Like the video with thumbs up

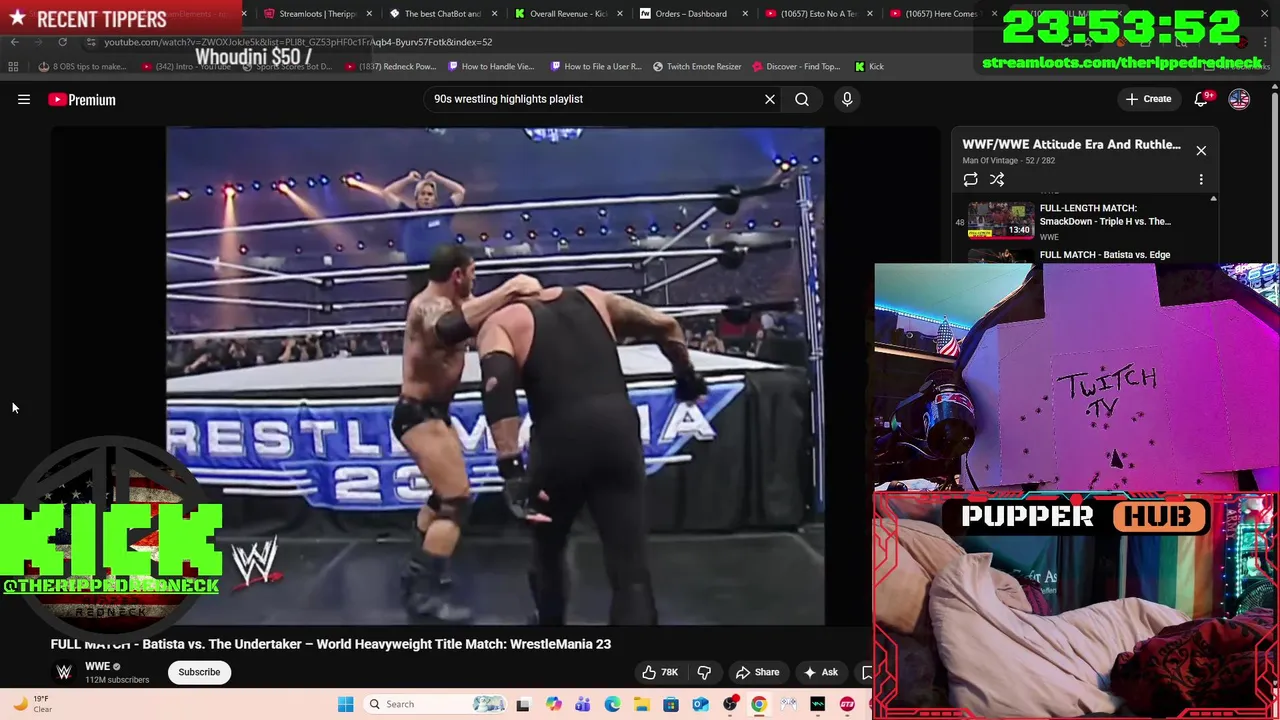pos(661,672)
